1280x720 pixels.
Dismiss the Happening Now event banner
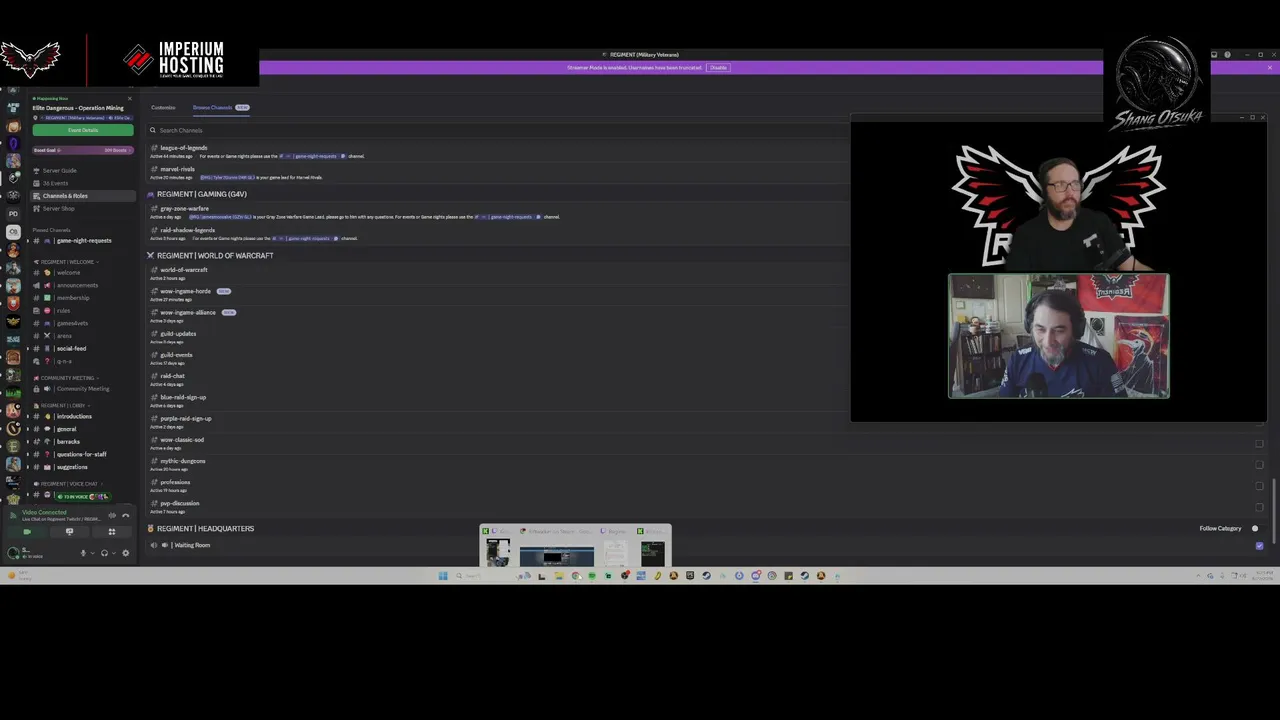(x=130, y=98)
